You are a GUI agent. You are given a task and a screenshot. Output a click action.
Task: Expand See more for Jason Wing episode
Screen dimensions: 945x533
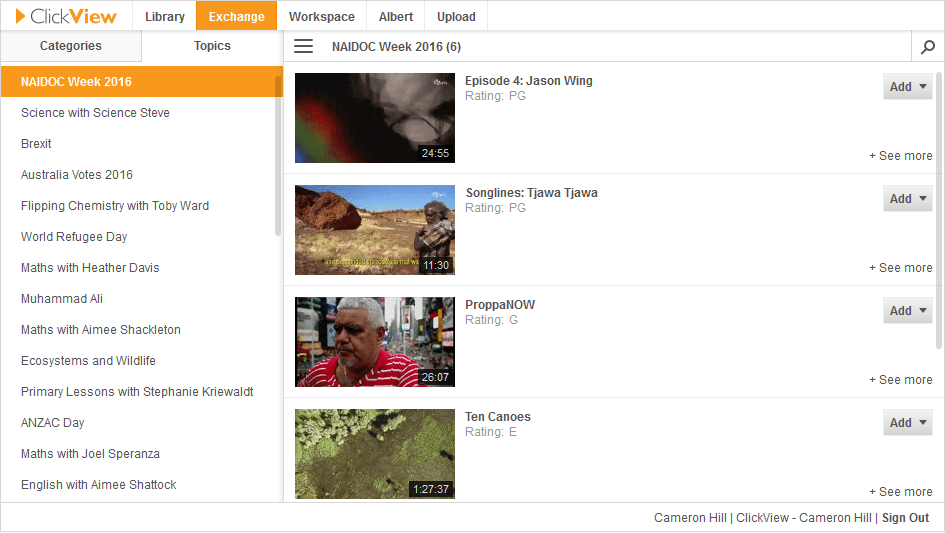click(x=900, y=156)
